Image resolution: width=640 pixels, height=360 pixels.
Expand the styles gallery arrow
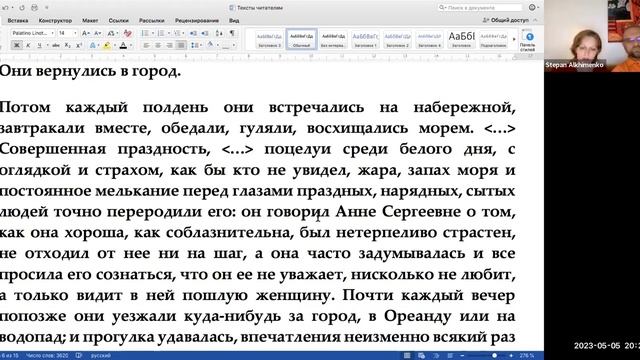point(514,40)
